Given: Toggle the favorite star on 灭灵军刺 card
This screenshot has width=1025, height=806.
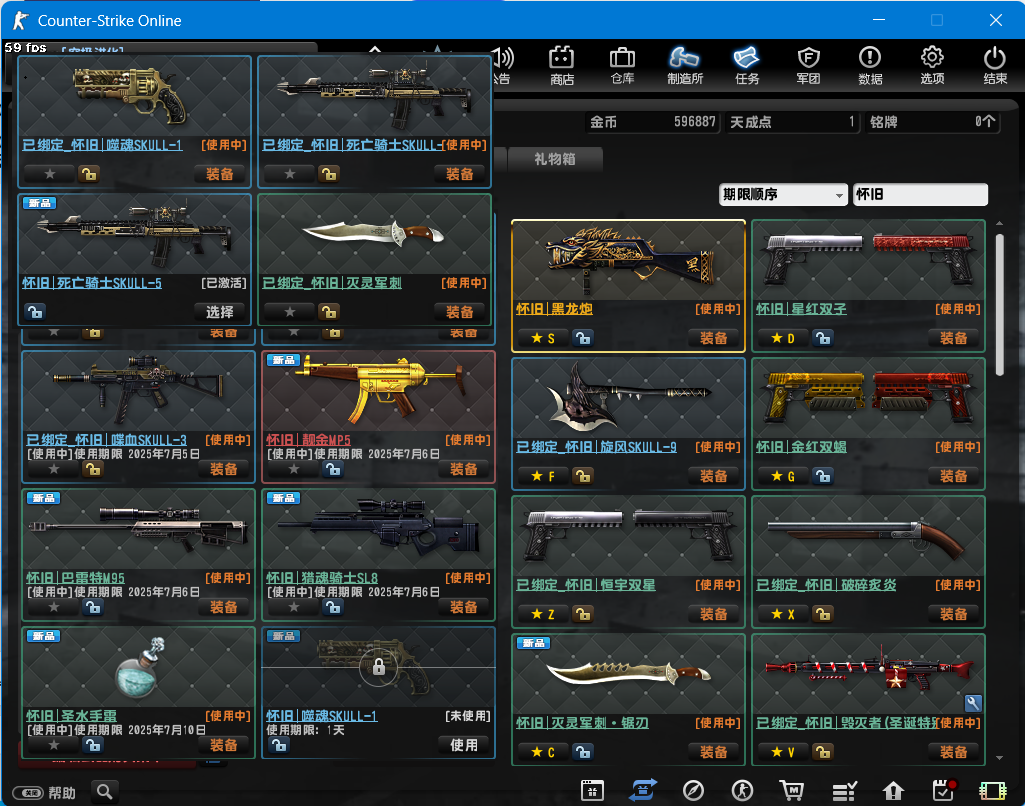Looking at the screenshot, I should pos(290,312).
